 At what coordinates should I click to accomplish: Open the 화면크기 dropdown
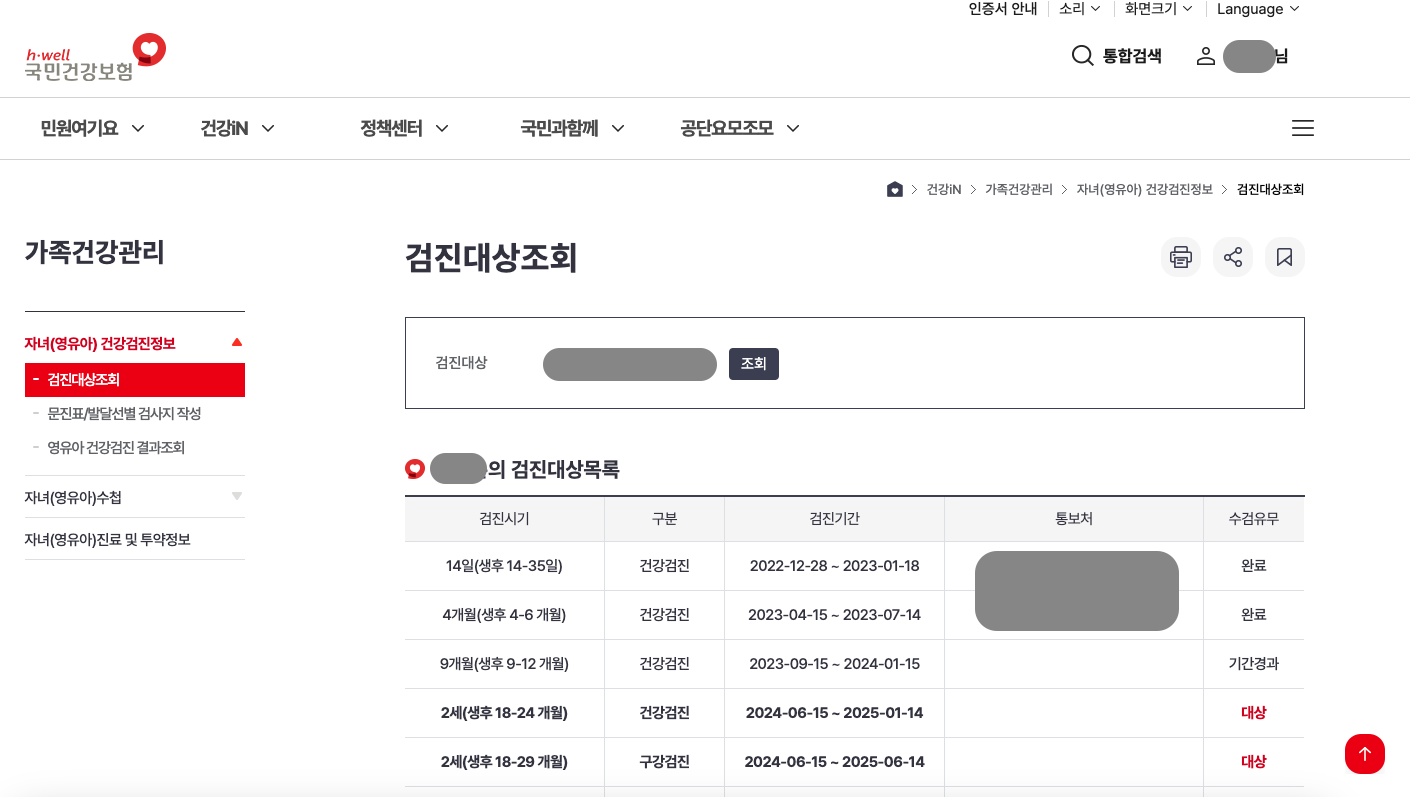(1155, 9)
